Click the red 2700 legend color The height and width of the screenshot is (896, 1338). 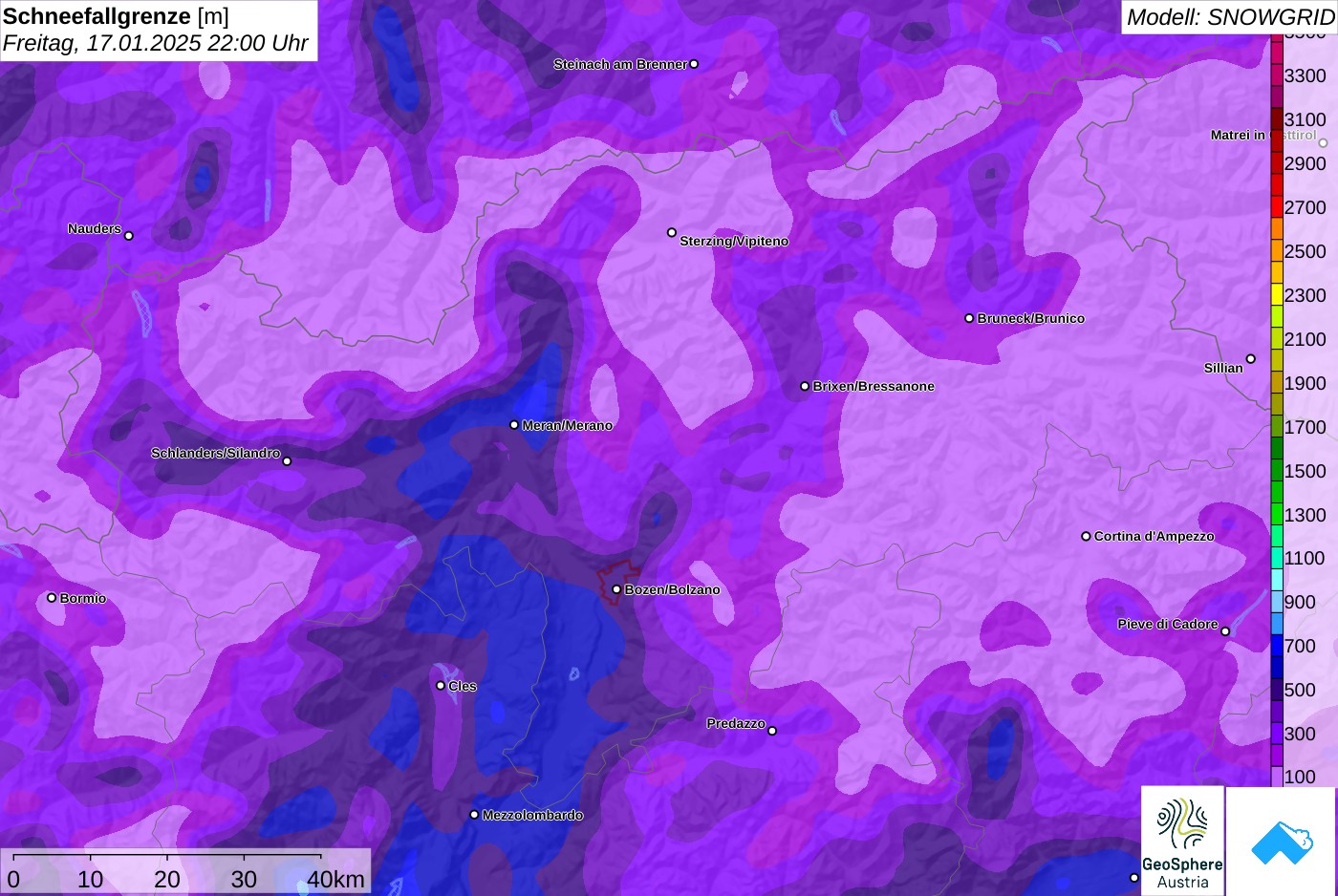(x=1277, y=207)
